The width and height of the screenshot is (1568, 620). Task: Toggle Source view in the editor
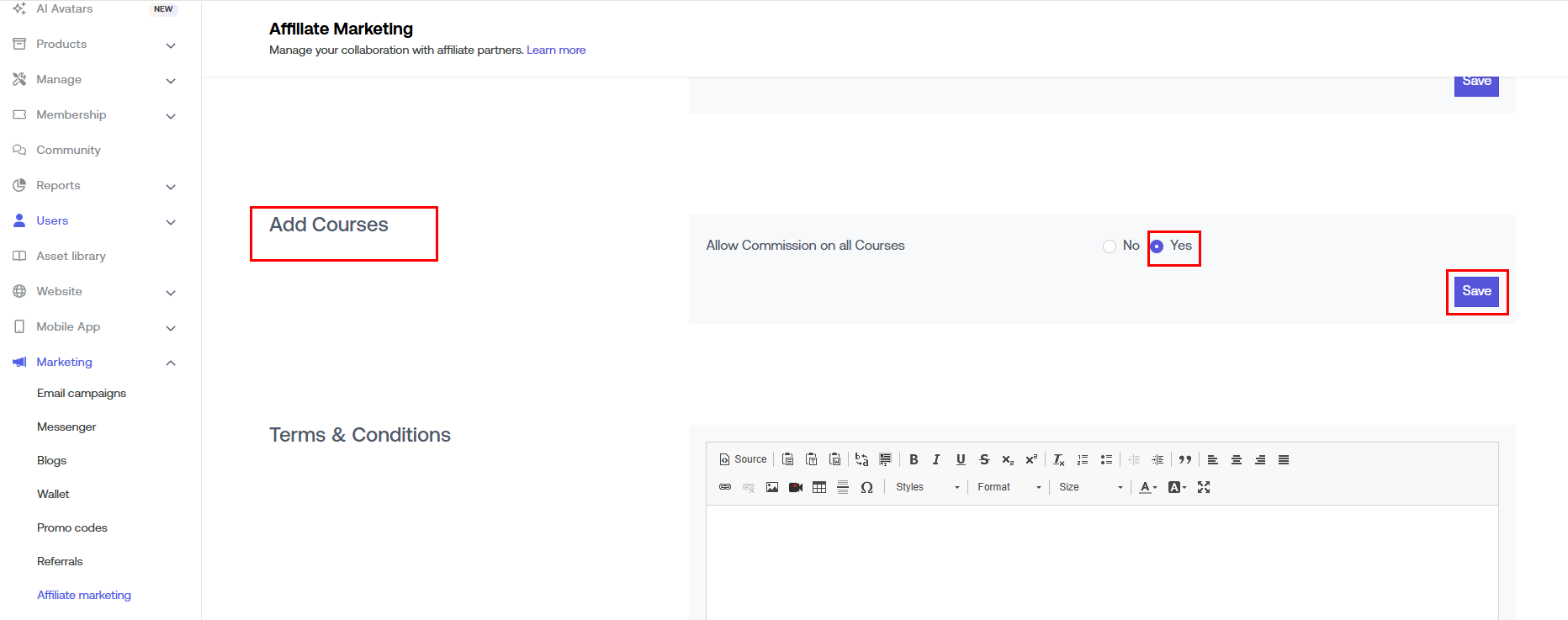[743, 459]
